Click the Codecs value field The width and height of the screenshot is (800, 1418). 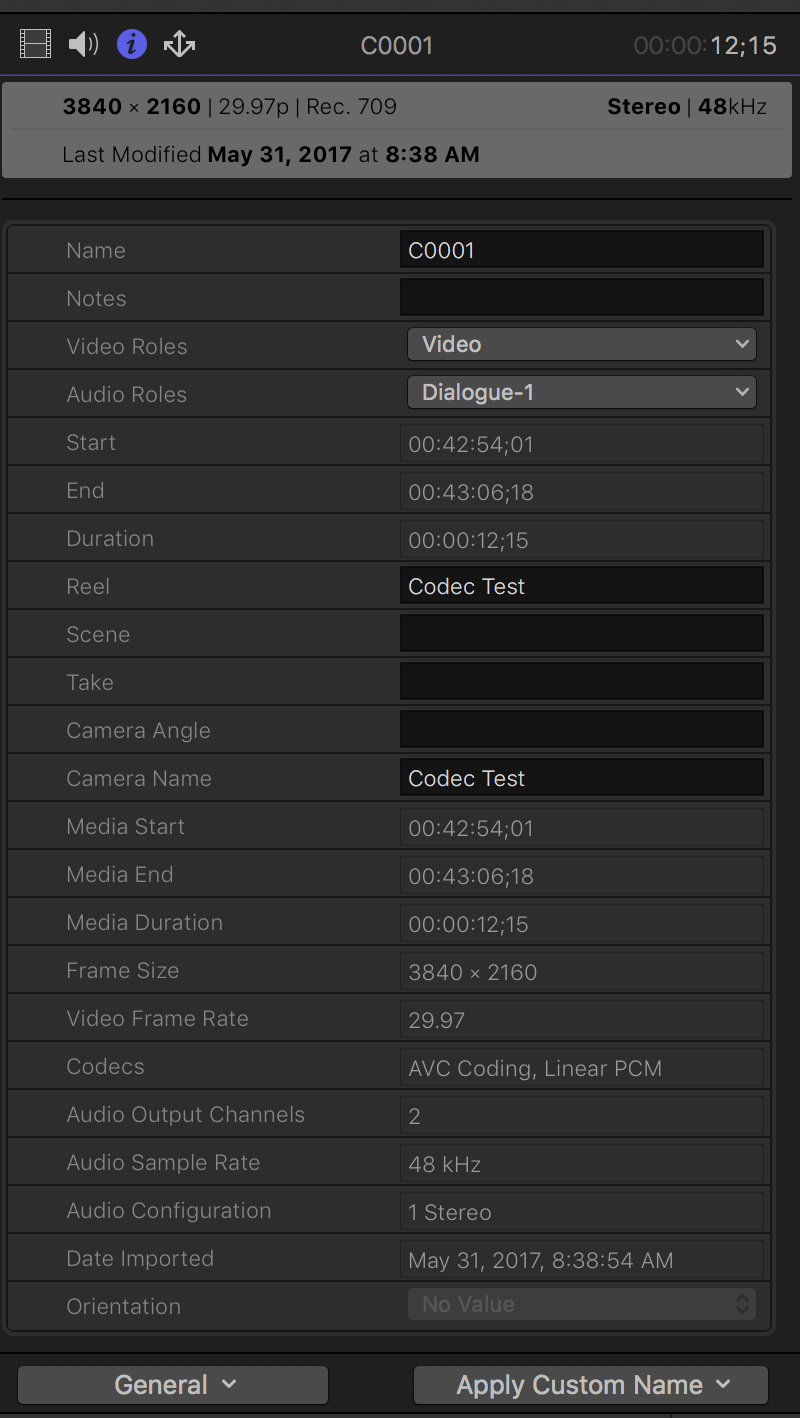point(581,1068)
